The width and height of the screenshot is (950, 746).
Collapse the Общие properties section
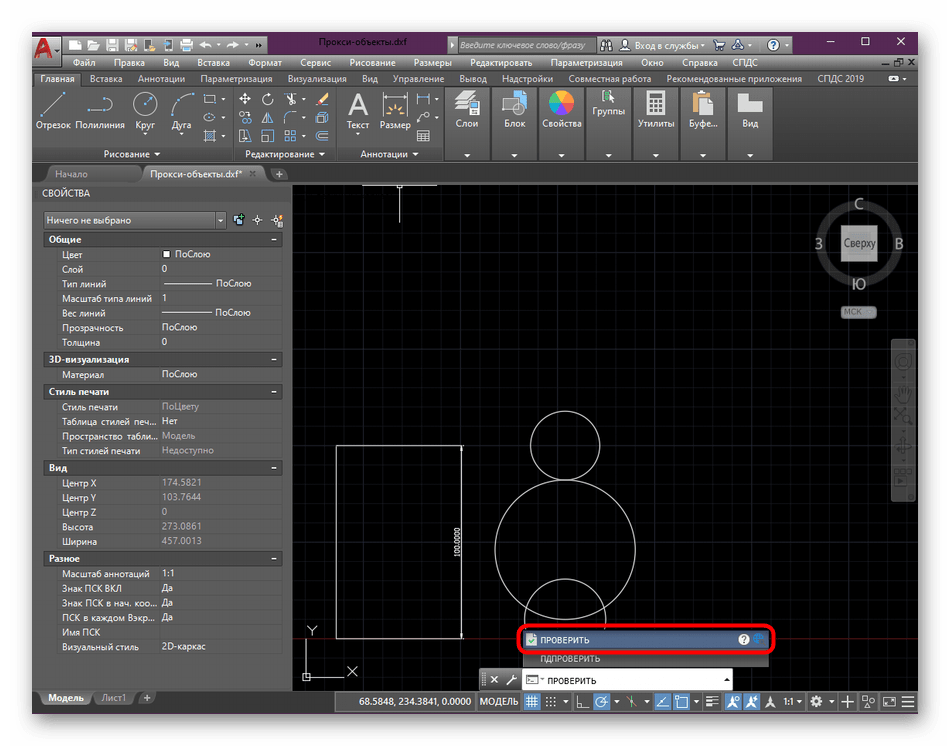tap(274, 240)
